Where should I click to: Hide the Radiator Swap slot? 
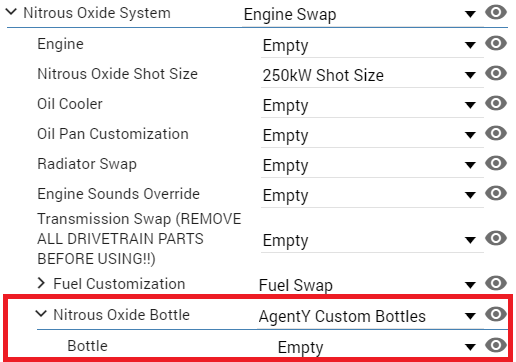click(496, 163)
